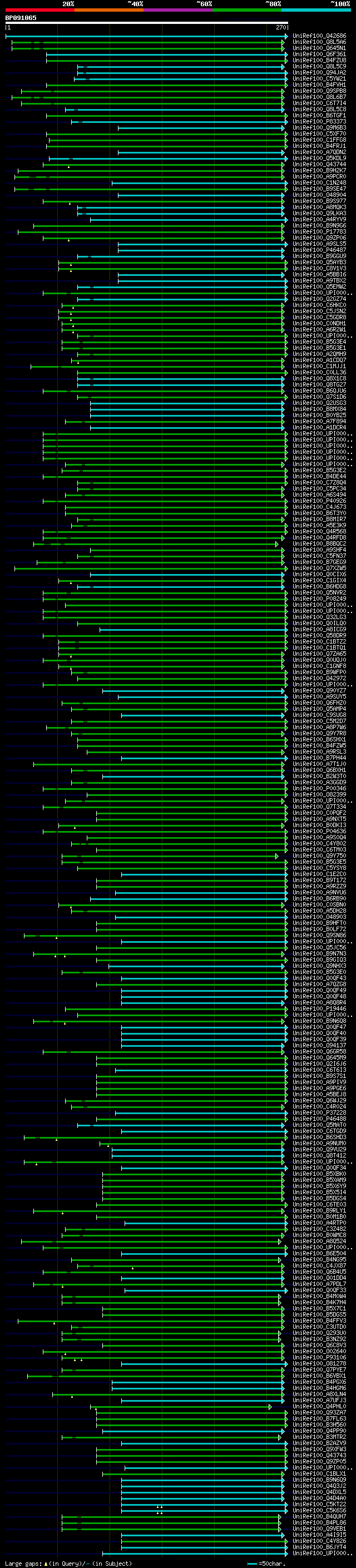This screenshot has height=1568, width=356.
Task: Select hit UniRef100_P17783
Action: (319, 231)
